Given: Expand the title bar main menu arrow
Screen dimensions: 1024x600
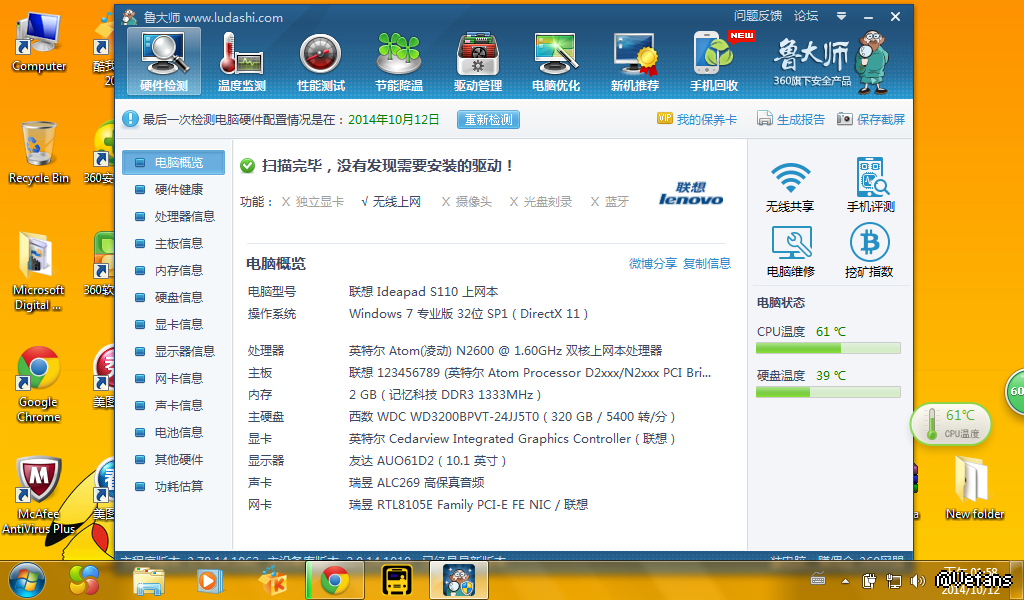Looking at the screenshot, I should pos(842,16).
